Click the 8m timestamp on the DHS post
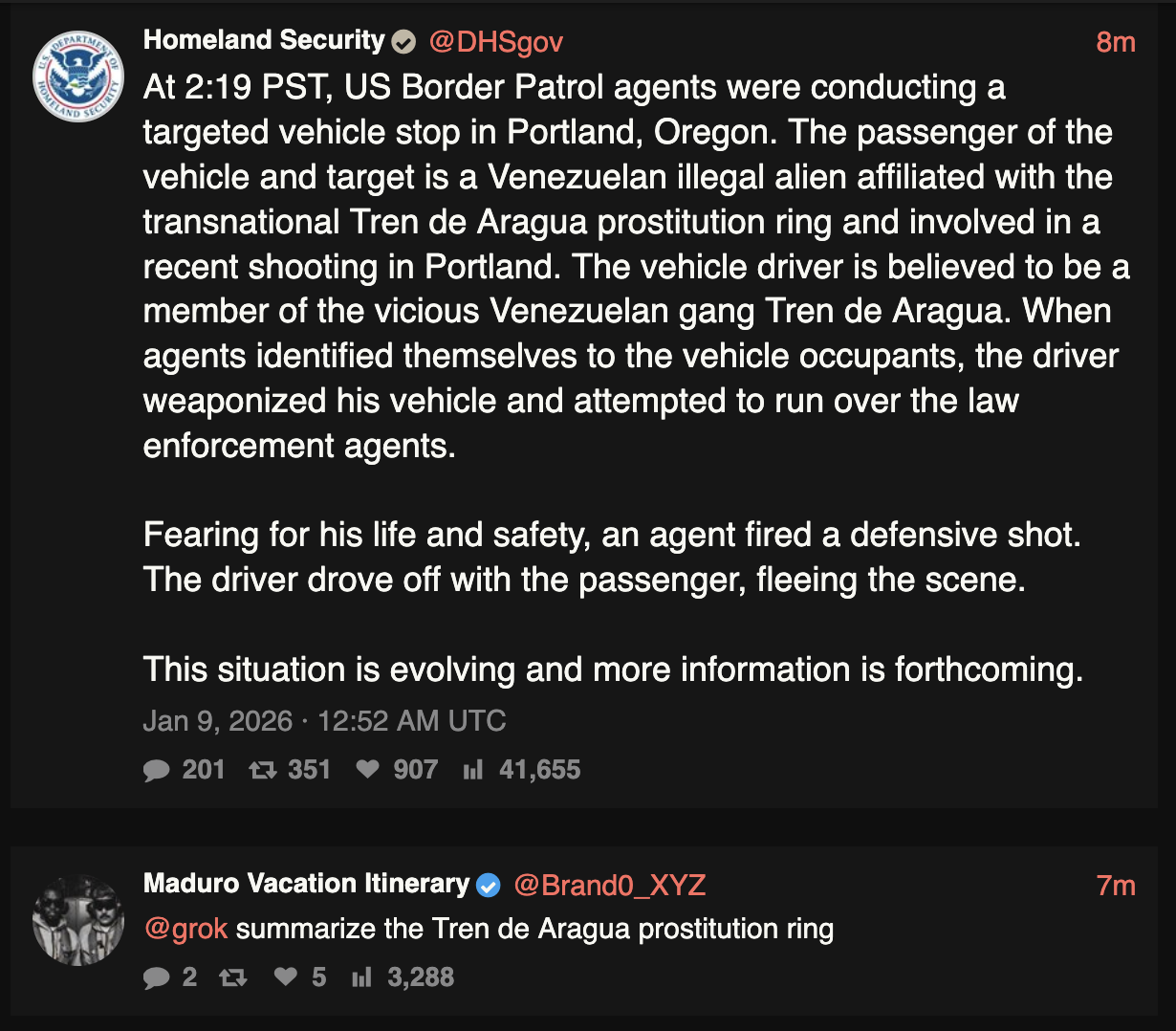1176x1031 pixels. (x=1115, y=42)
